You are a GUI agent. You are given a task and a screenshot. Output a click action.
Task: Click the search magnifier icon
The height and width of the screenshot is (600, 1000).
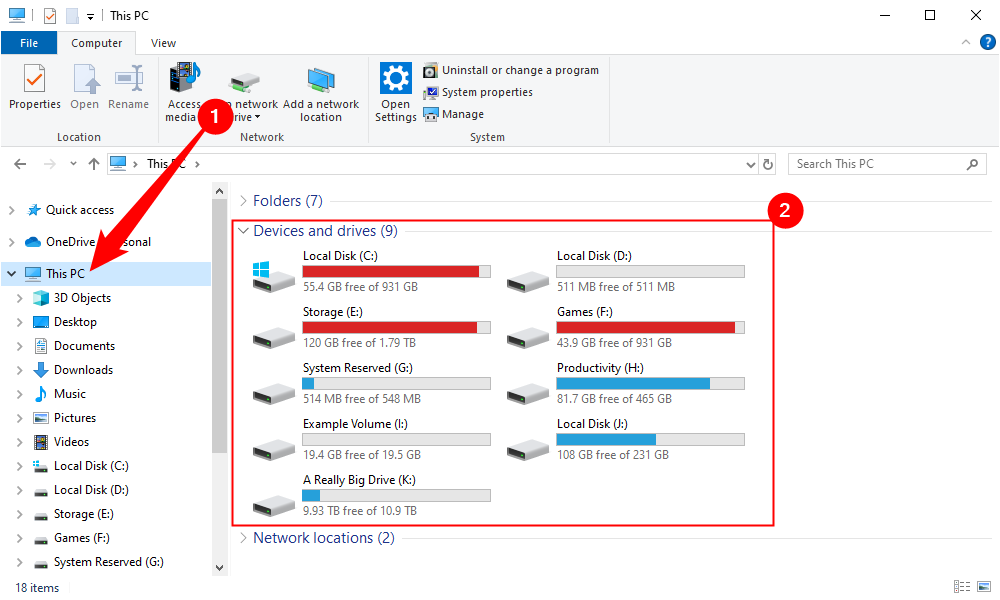(x=972, y=164)
